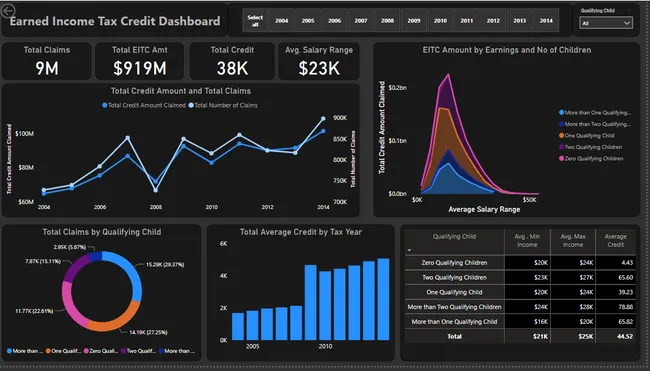The width and height of the screenshot is (650, 371).
Task: Filter by year 2004
Action: click(281, 20)
